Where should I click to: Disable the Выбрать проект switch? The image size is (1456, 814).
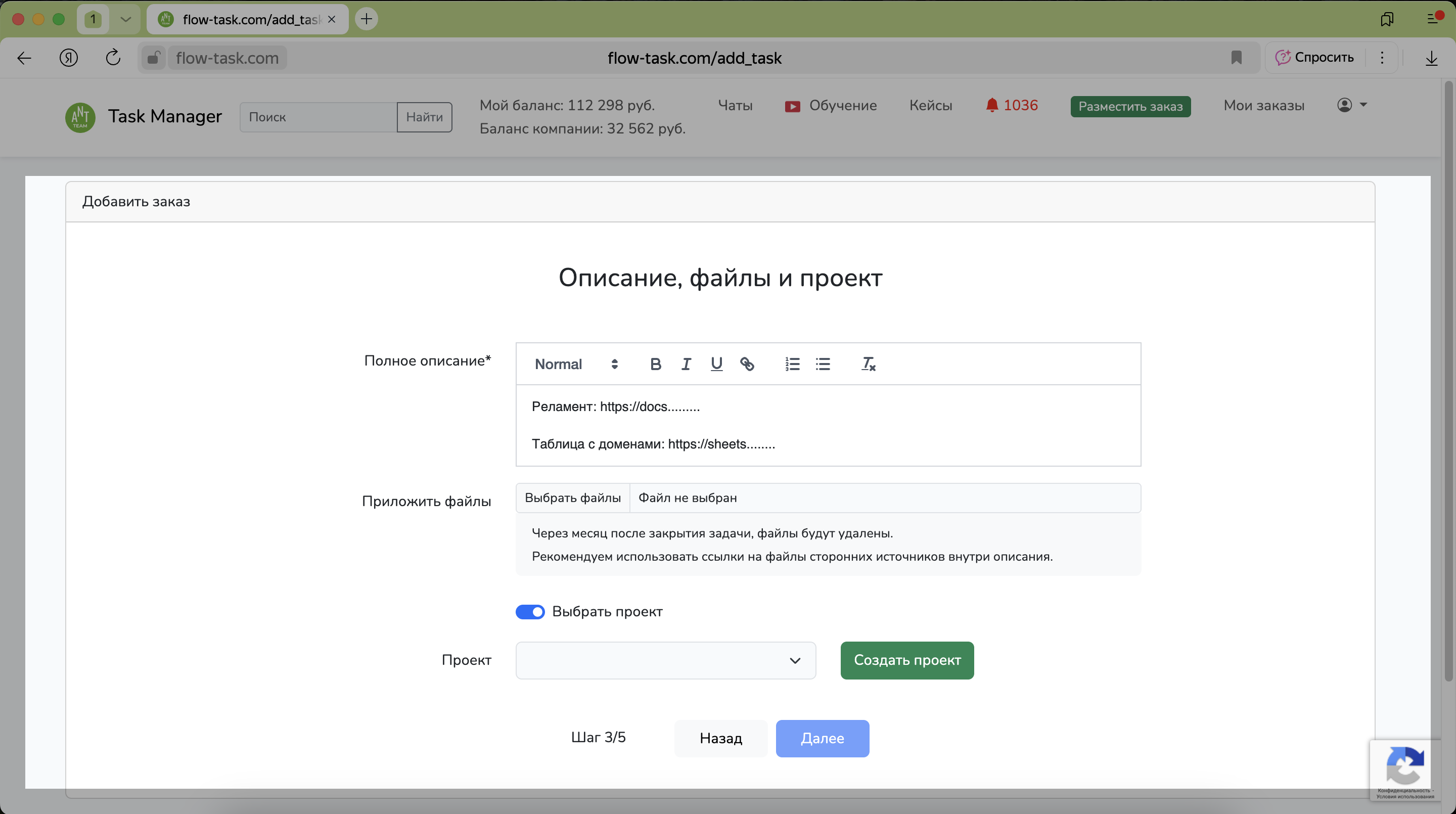click(530, 612)
